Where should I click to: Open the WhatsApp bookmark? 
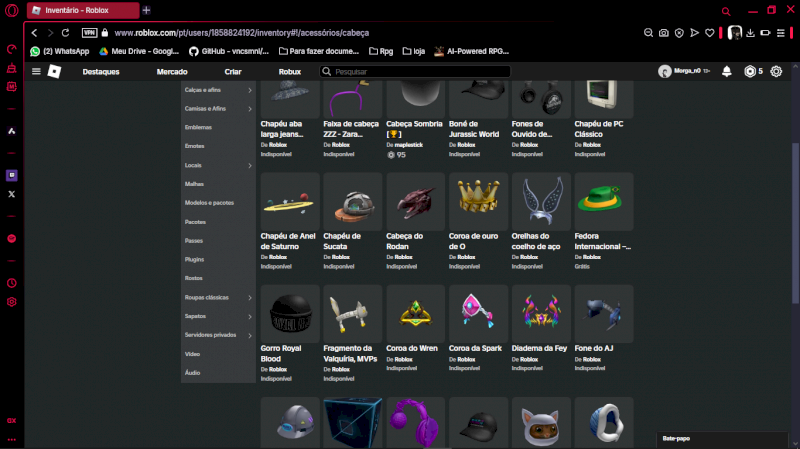coord(60,51)
